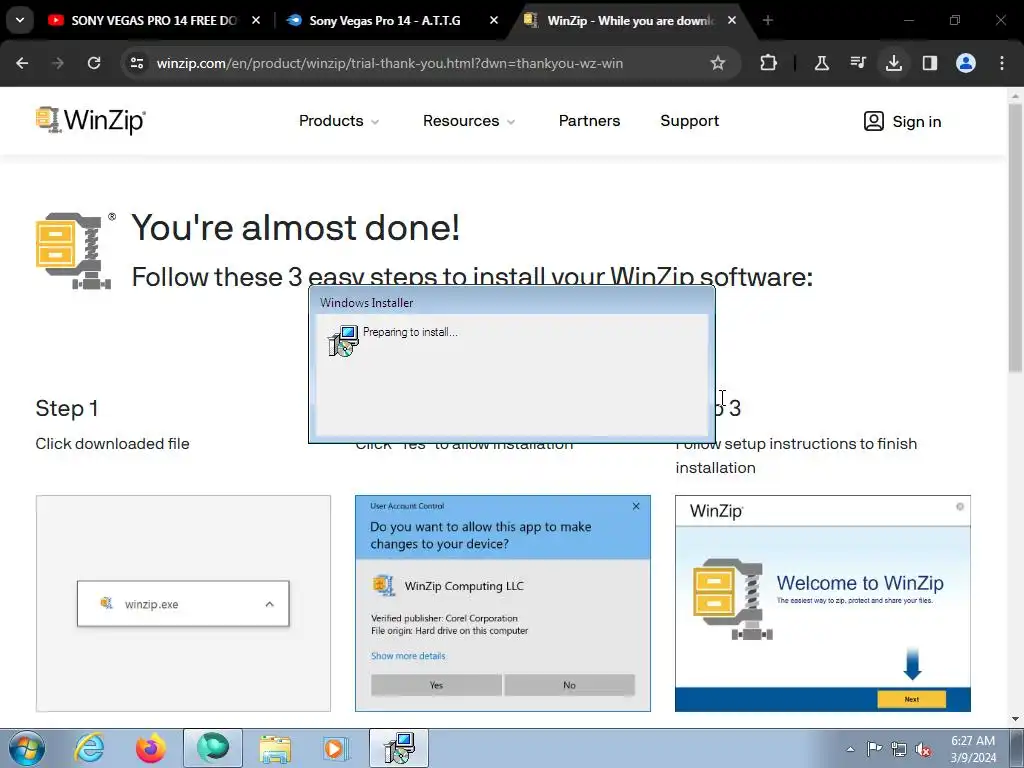The height and width of the screenshot is (768, 1024).
Task: Click the yellow Next button image
Action: (912, 699)
